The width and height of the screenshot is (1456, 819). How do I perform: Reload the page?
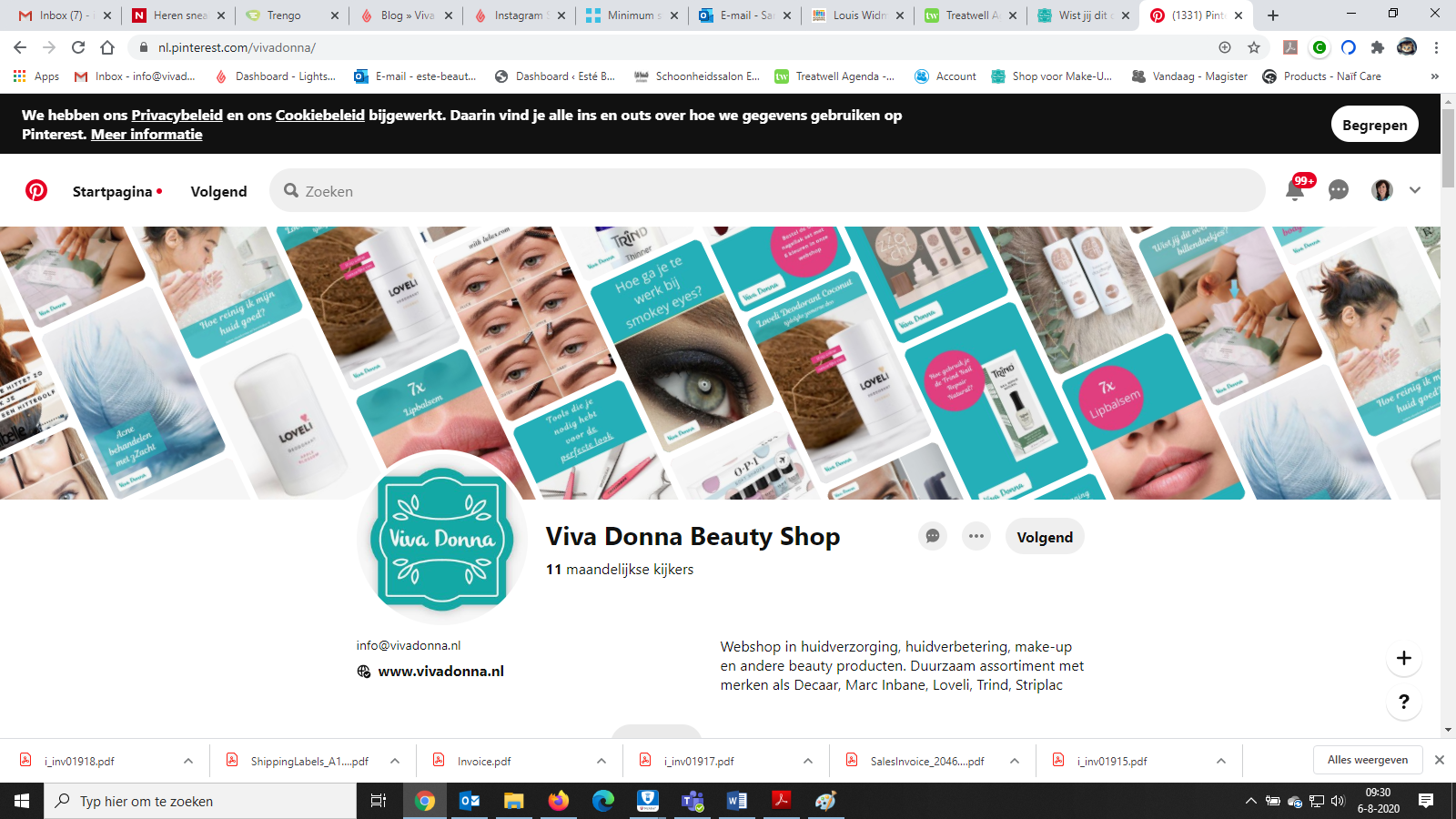78,47
